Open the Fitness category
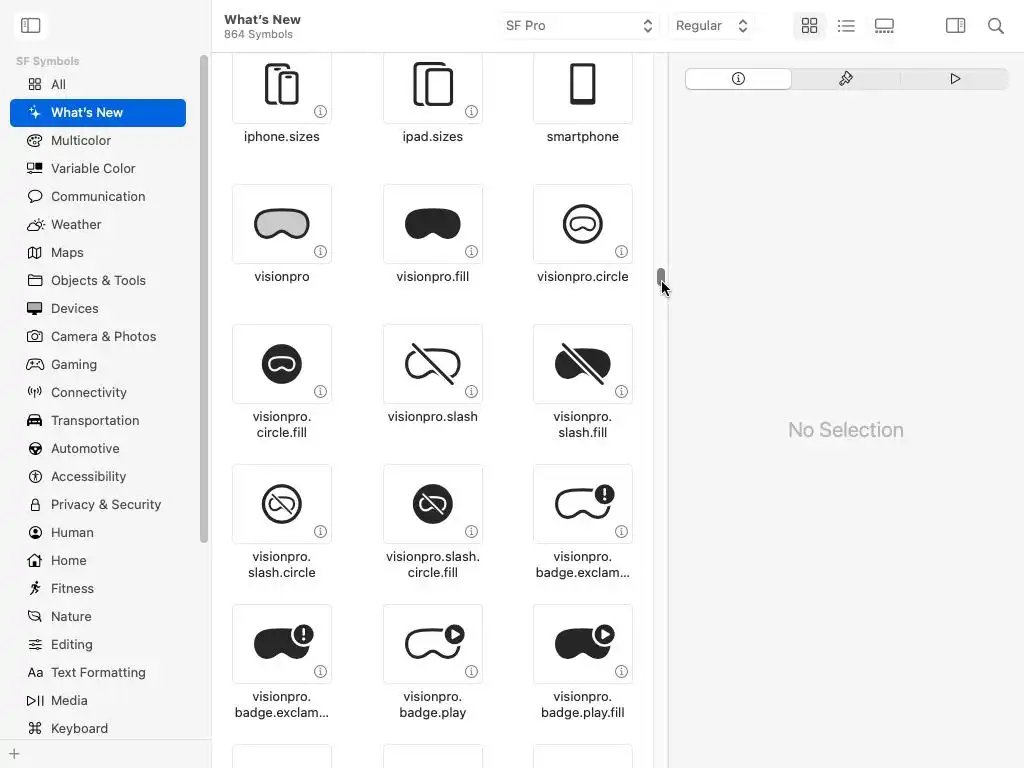This screenshot has height=768, width=1024. [x=98, y=588]
